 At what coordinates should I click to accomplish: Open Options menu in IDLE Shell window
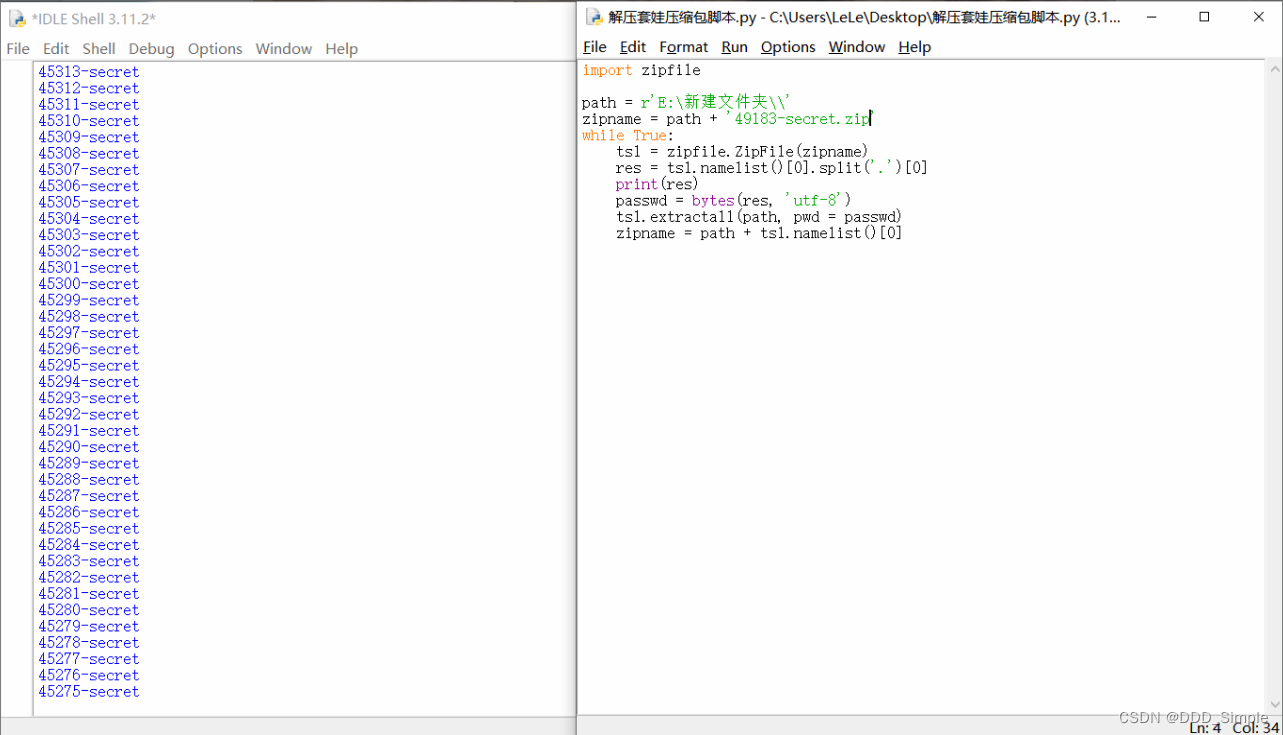point(215,48)
